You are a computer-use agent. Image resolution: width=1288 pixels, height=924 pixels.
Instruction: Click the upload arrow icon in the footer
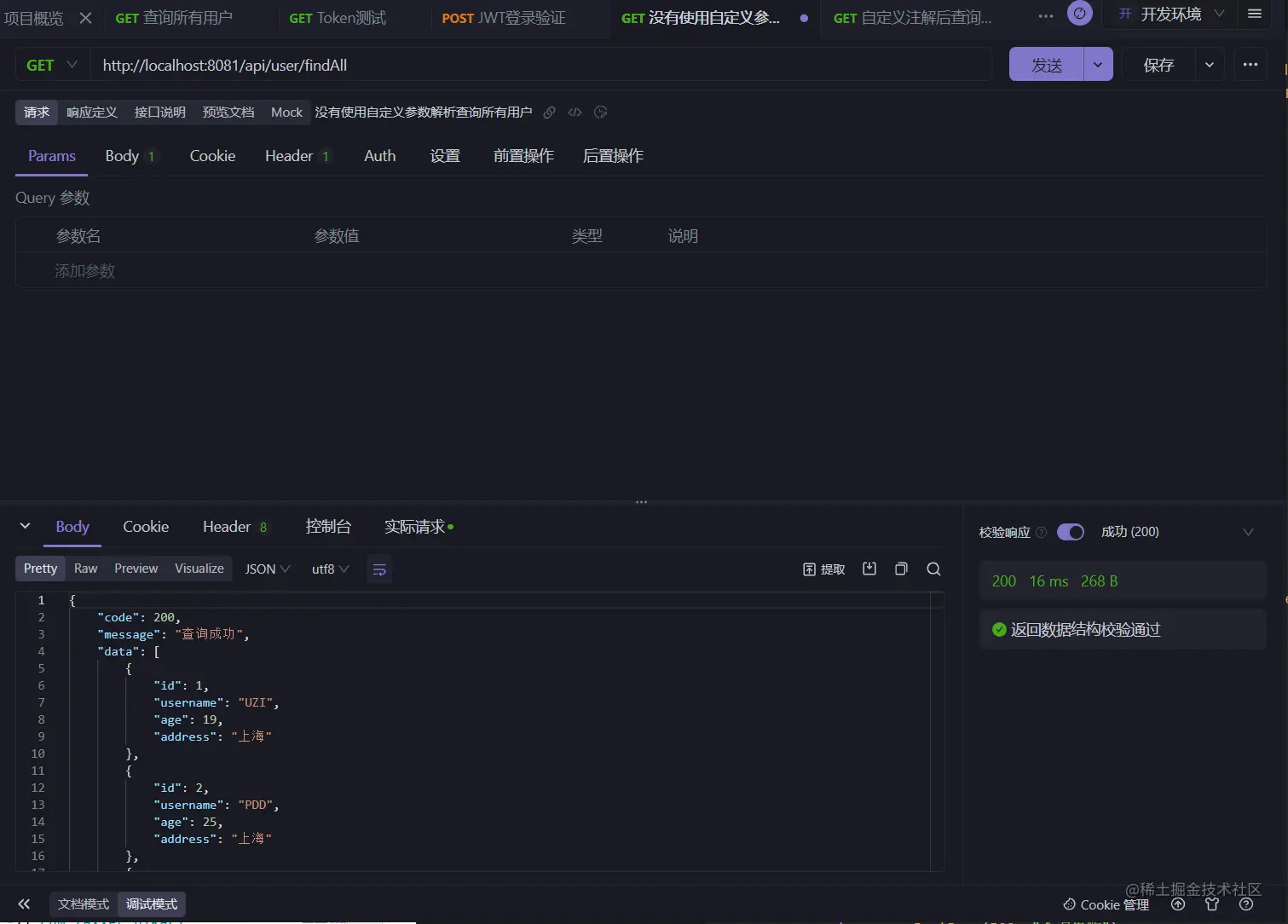(x=1178, y=904)
